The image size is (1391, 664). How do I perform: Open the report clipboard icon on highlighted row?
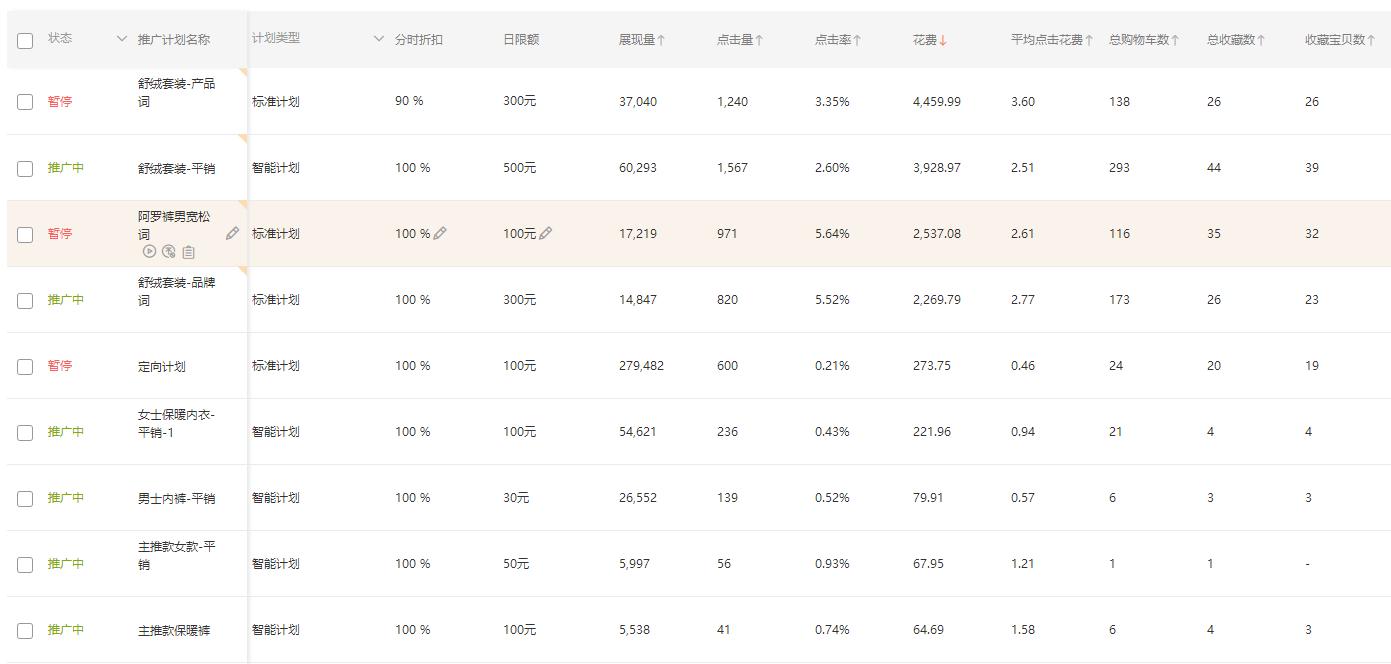pos(188,251)
